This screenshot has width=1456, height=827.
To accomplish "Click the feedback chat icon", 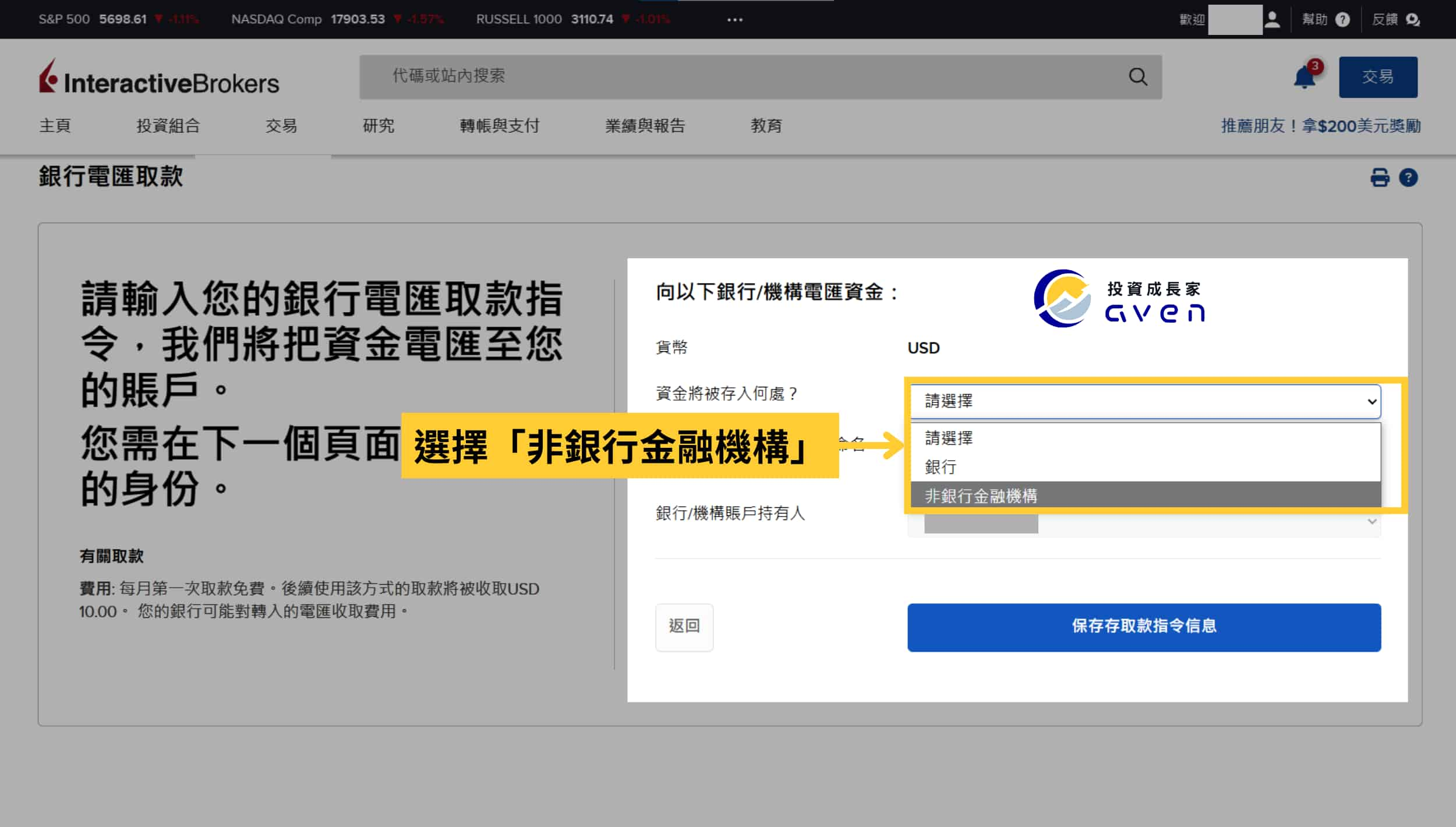I will tap(1413, 20).
